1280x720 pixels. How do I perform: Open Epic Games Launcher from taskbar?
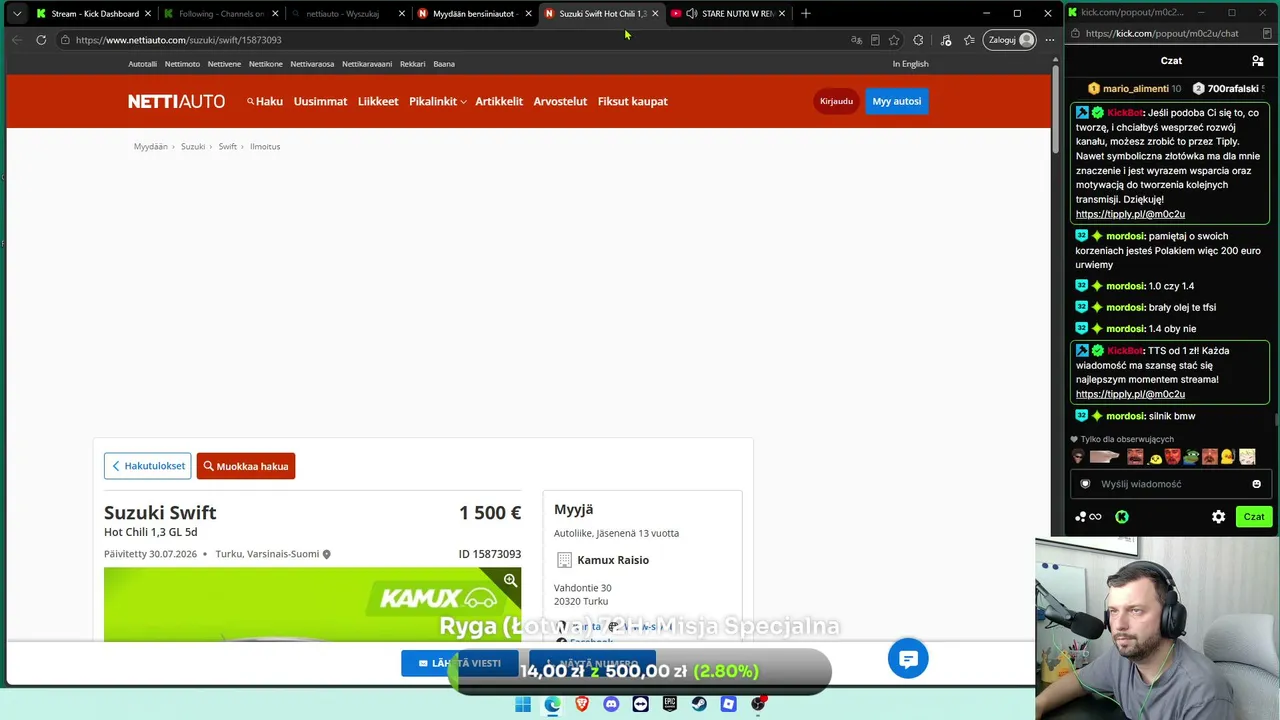click(x=670, y=704)
